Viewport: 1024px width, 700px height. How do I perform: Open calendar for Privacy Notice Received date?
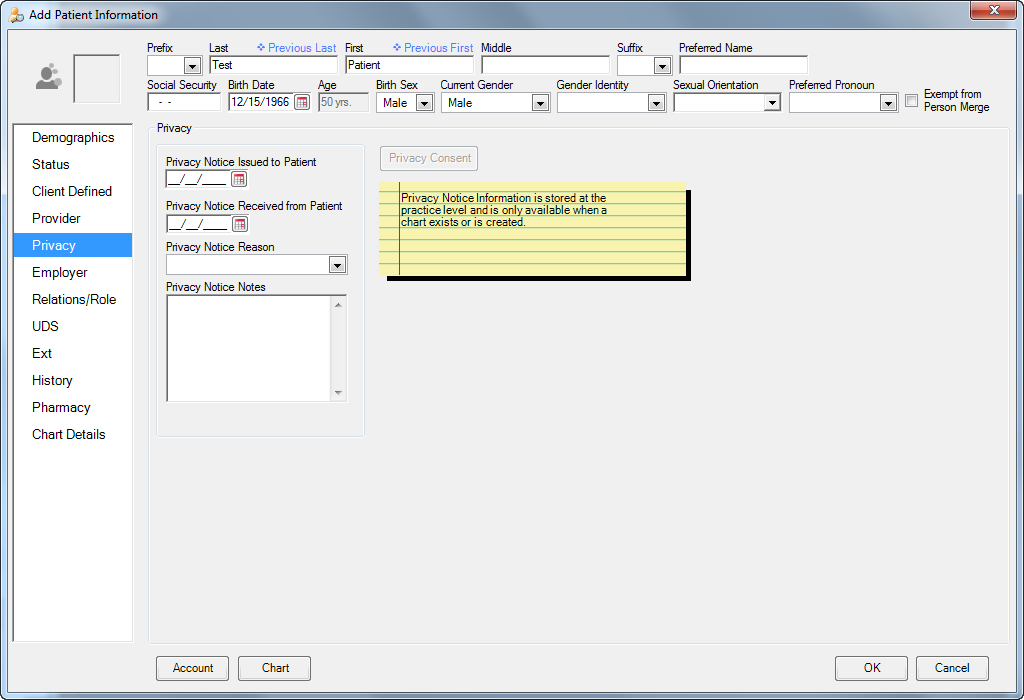pyautogui.click(x=240, y=224)
